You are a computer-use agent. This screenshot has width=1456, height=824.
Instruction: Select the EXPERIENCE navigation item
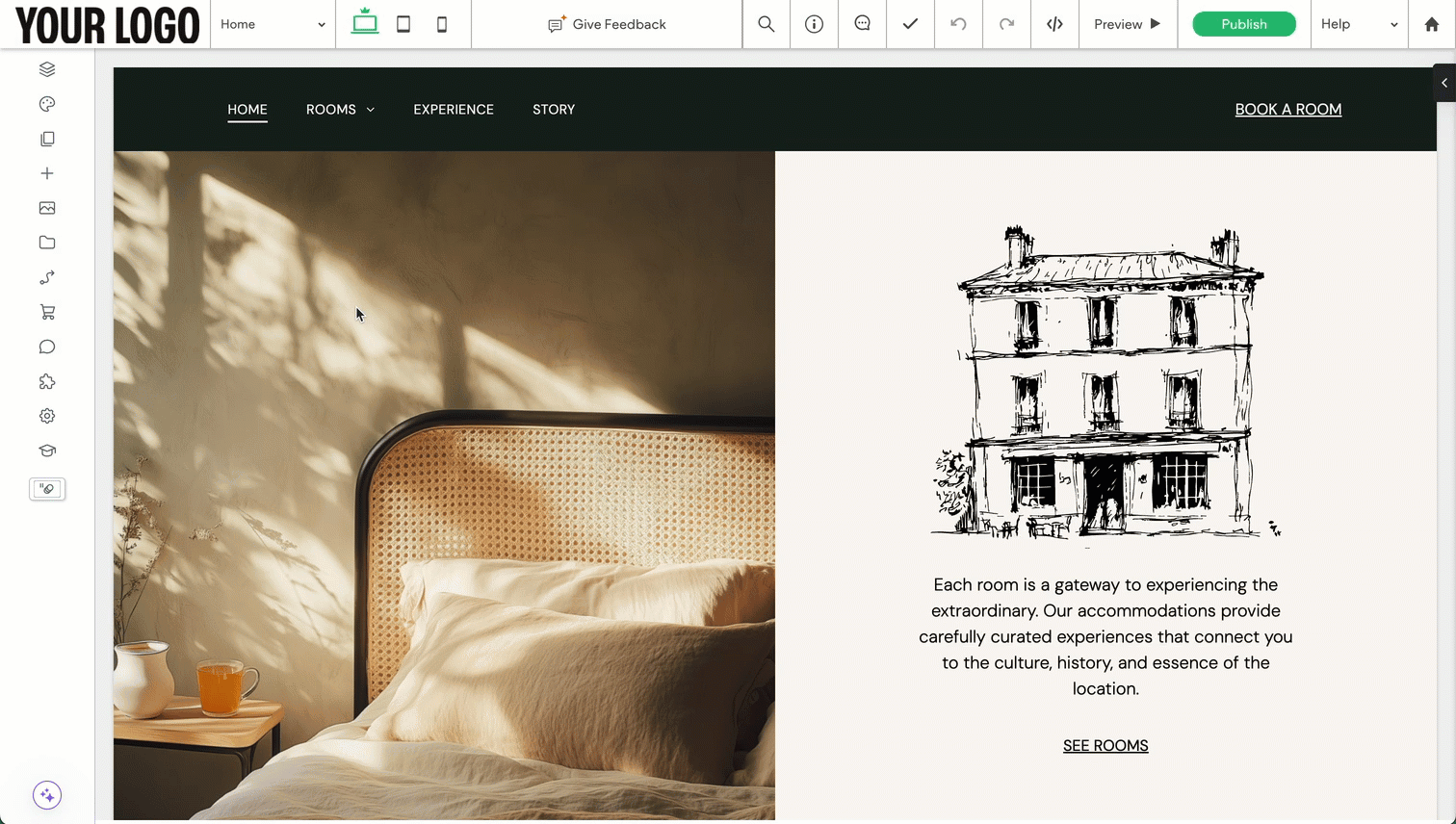pyautogui.click(x=454, y=110)
